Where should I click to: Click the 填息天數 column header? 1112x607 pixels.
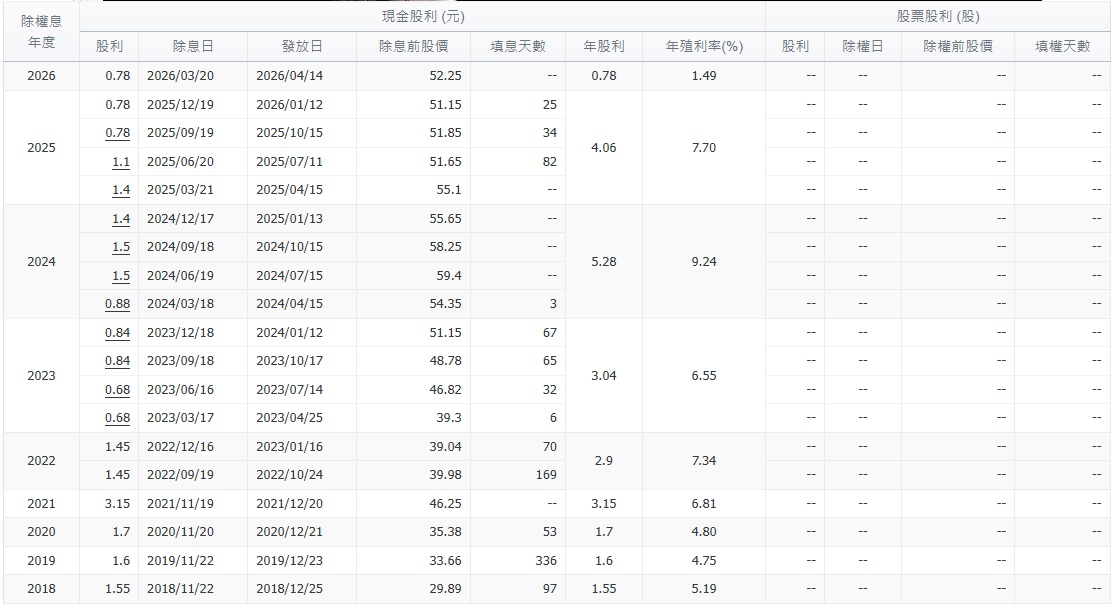(515, 45)
